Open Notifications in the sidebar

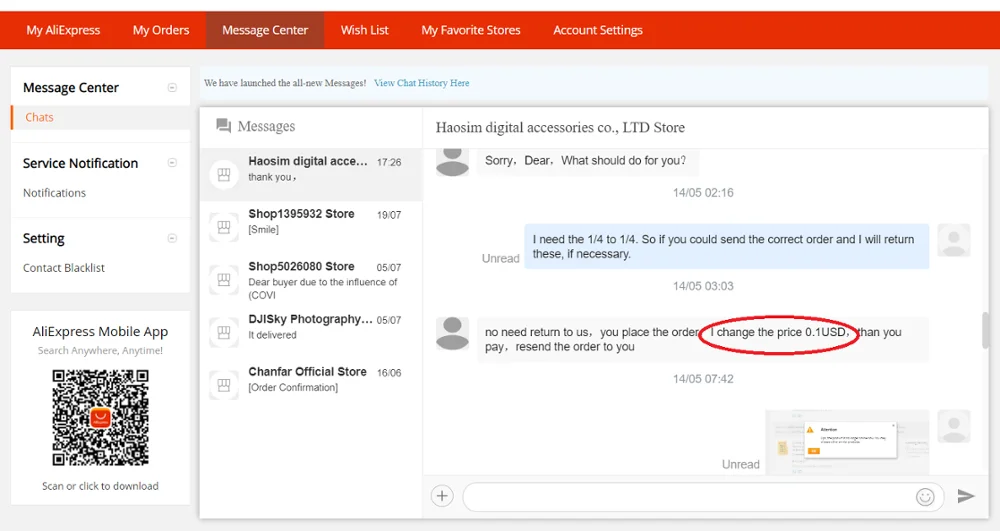54,193
